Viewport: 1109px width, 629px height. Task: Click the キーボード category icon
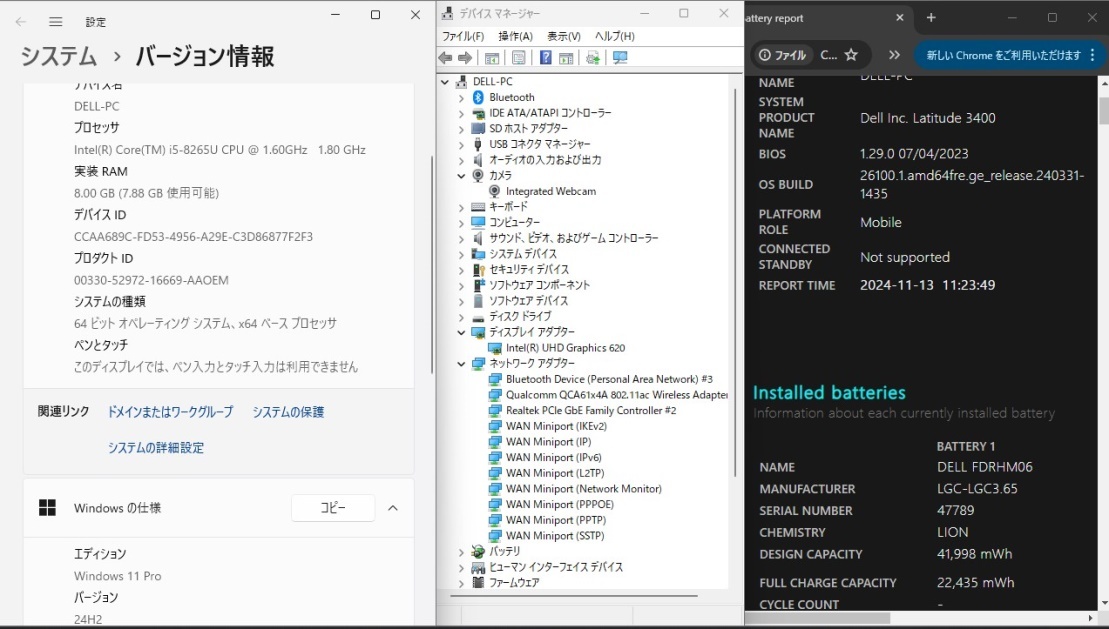pyautogui.click(x=478, y=207)
